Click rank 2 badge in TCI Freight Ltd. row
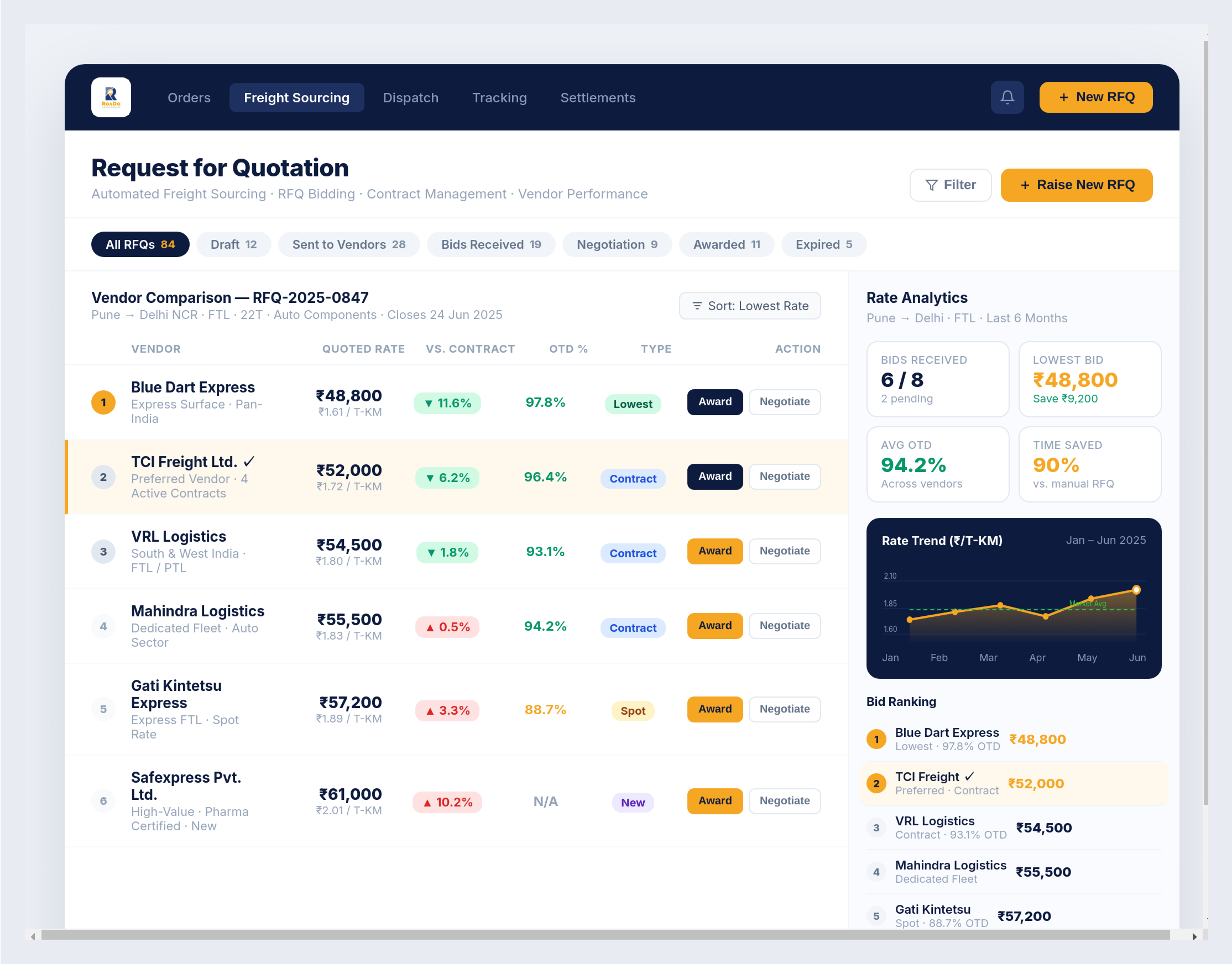The image size is (1232, 964). tap(103, 477)
